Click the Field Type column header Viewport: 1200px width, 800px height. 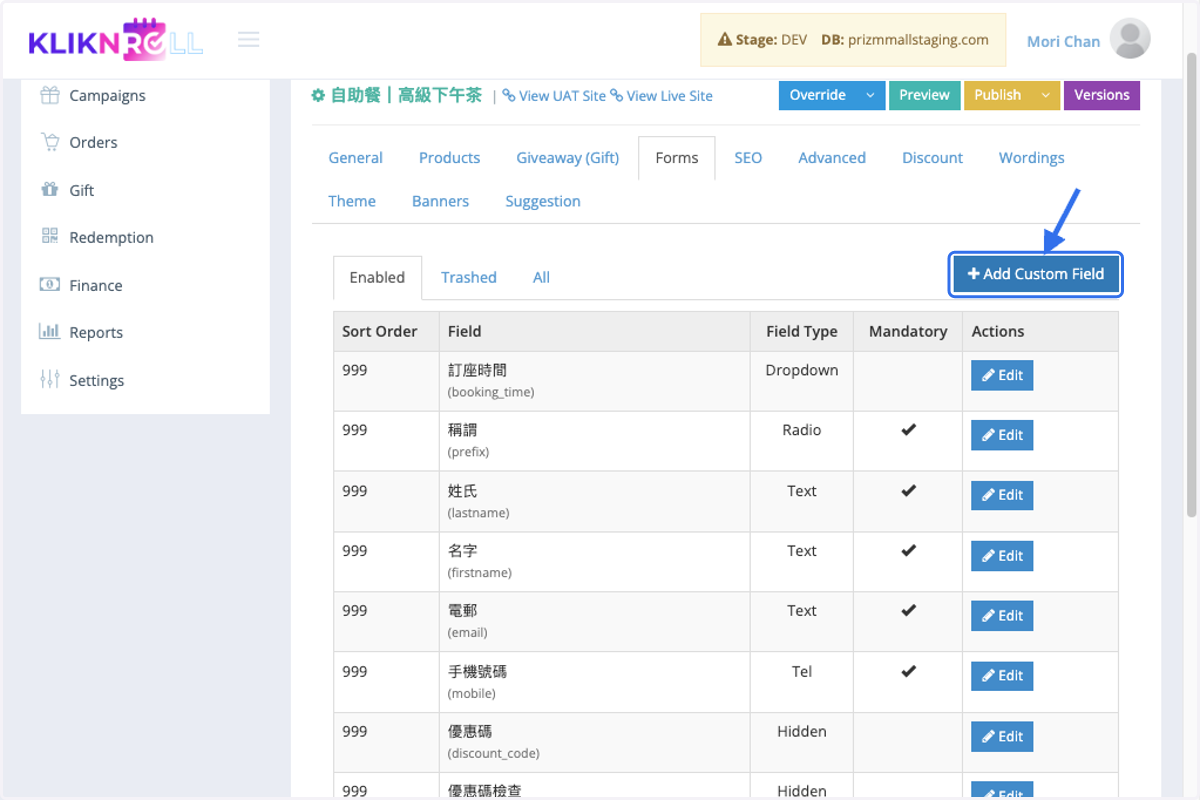point(802,331)
